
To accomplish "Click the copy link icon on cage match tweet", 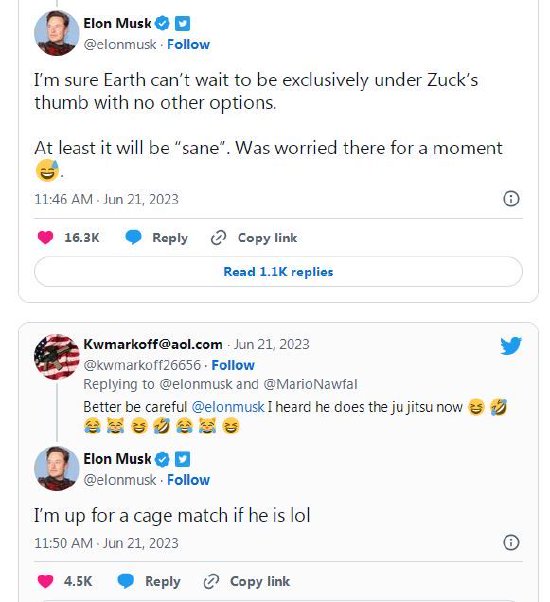I will pyautogui.click(x=211, y=581).
